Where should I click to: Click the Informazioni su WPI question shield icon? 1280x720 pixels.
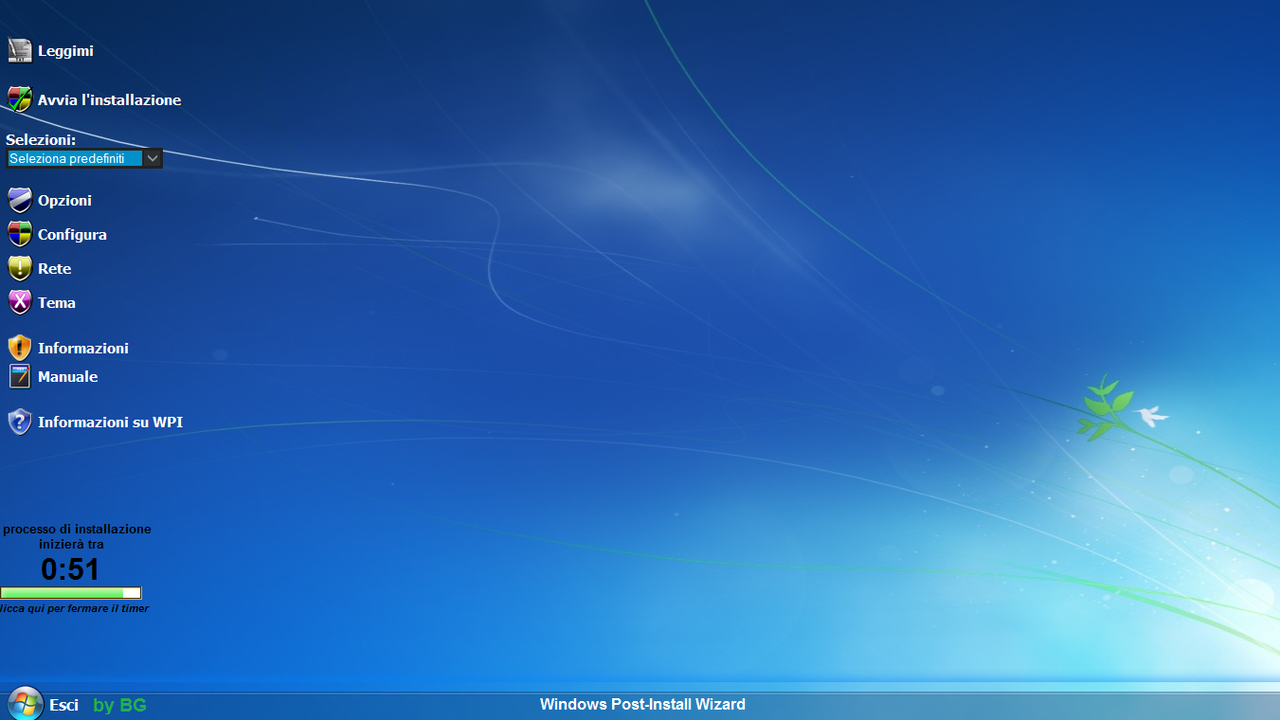[x=20, y=422]
